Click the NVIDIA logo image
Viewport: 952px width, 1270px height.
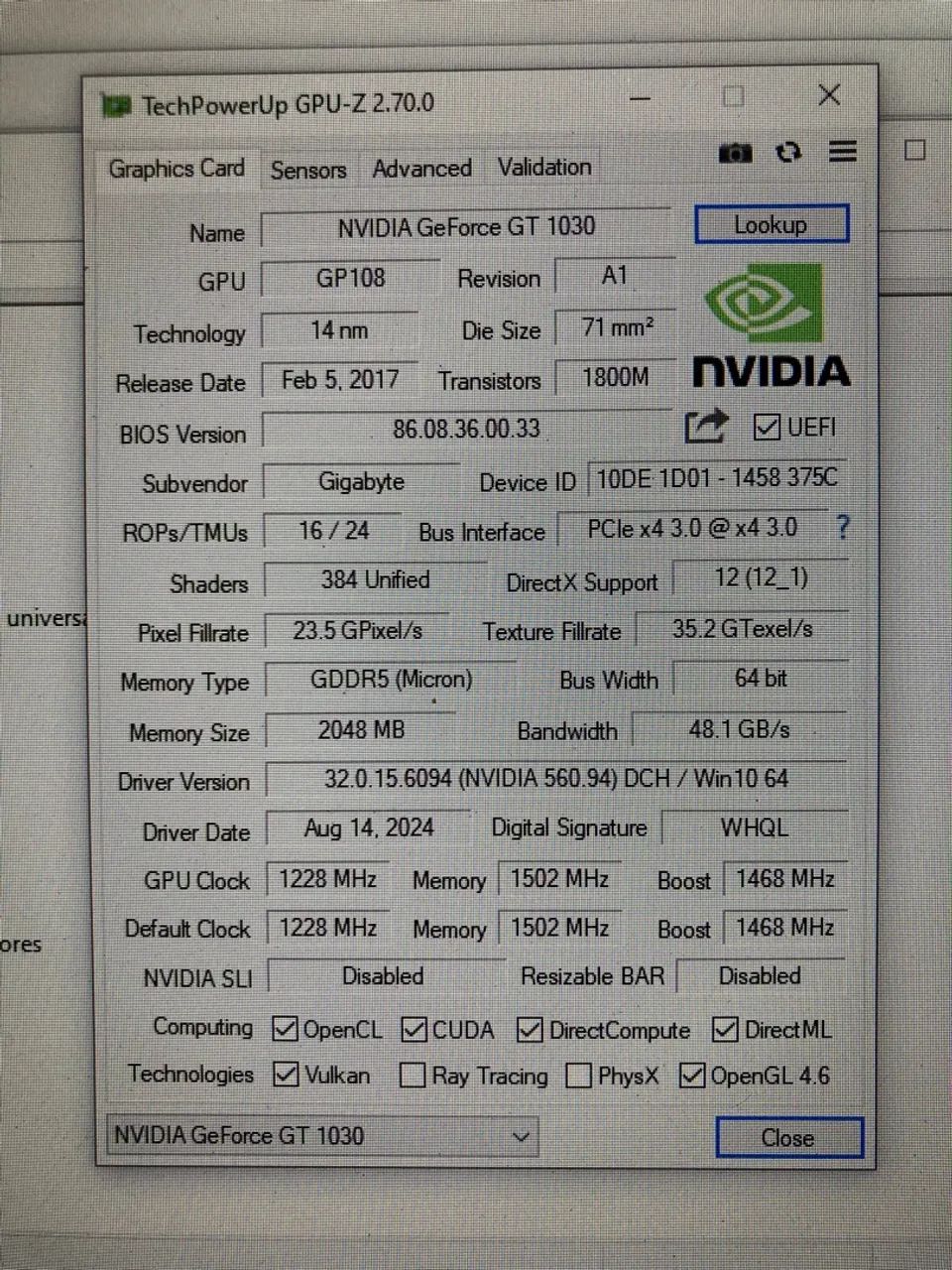[771, 324]
